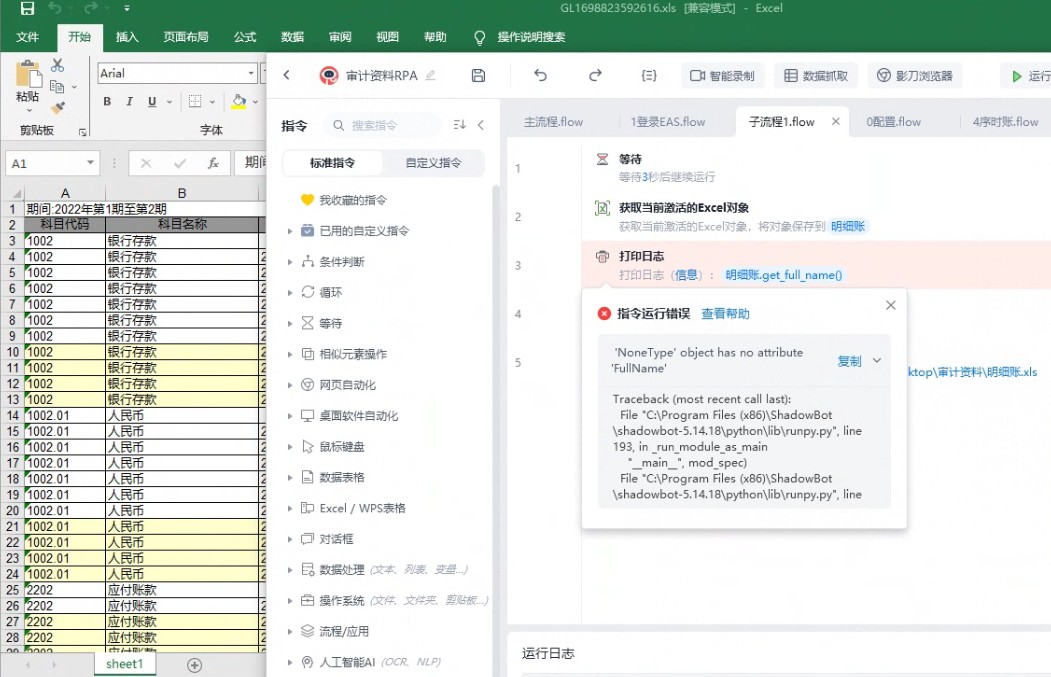Close the 指令运行错误 error popup

pyautogui.click(x=891, y=305)
